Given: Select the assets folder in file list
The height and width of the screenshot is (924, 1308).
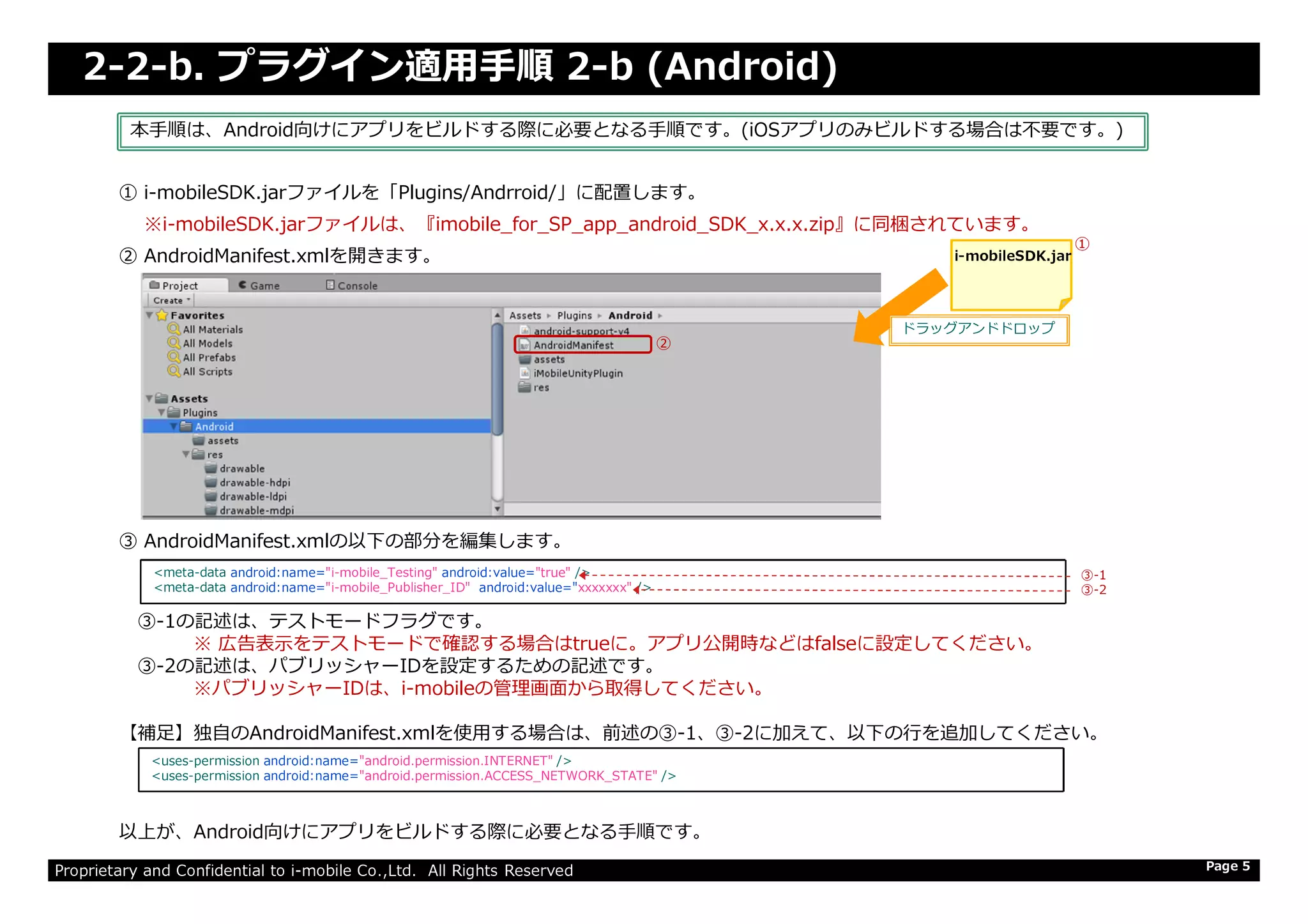Looking at the screenshot, I should point(549,360).
